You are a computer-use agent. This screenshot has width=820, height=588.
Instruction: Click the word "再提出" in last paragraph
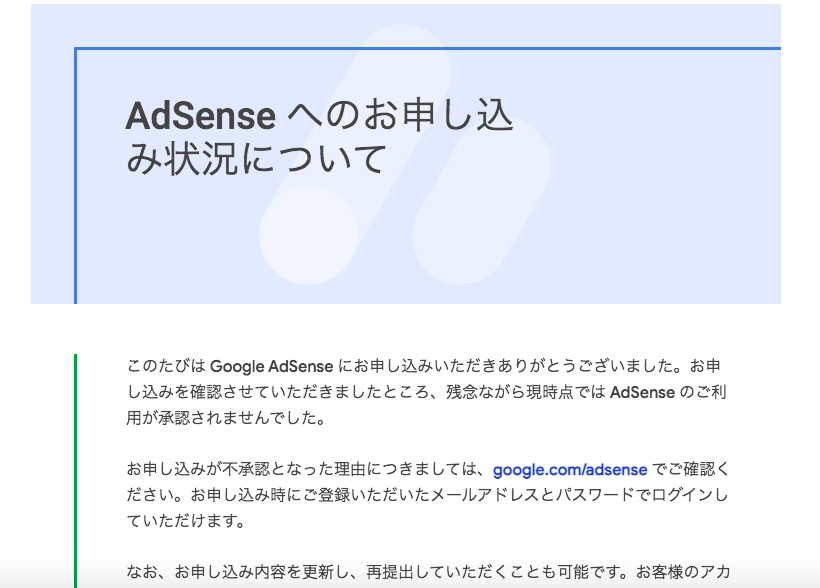click(x=390, y=572)
